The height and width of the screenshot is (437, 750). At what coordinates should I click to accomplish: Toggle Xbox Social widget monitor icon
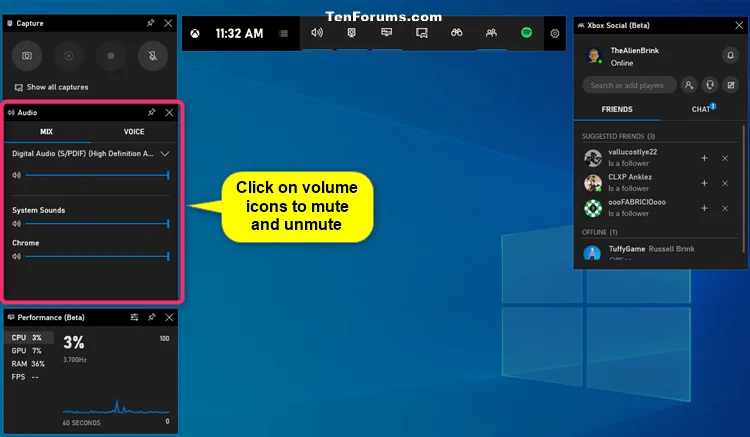coord(421,33)
